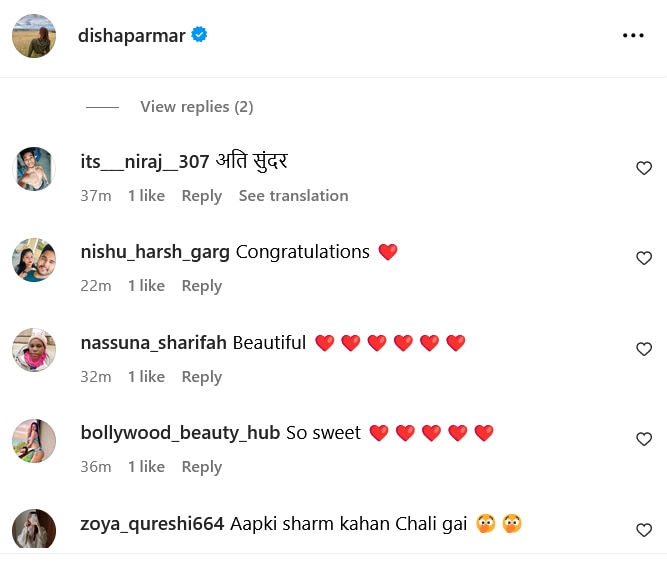
Task: Reply to bollywood_beauty_hub's comment
Action: click(x=202, y=467)
